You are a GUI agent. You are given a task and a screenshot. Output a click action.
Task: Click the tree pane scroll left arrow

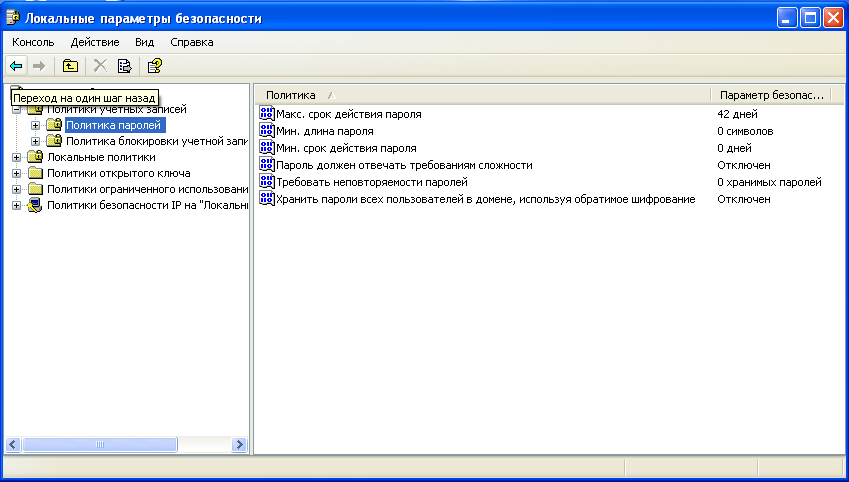tap(13, 445)
